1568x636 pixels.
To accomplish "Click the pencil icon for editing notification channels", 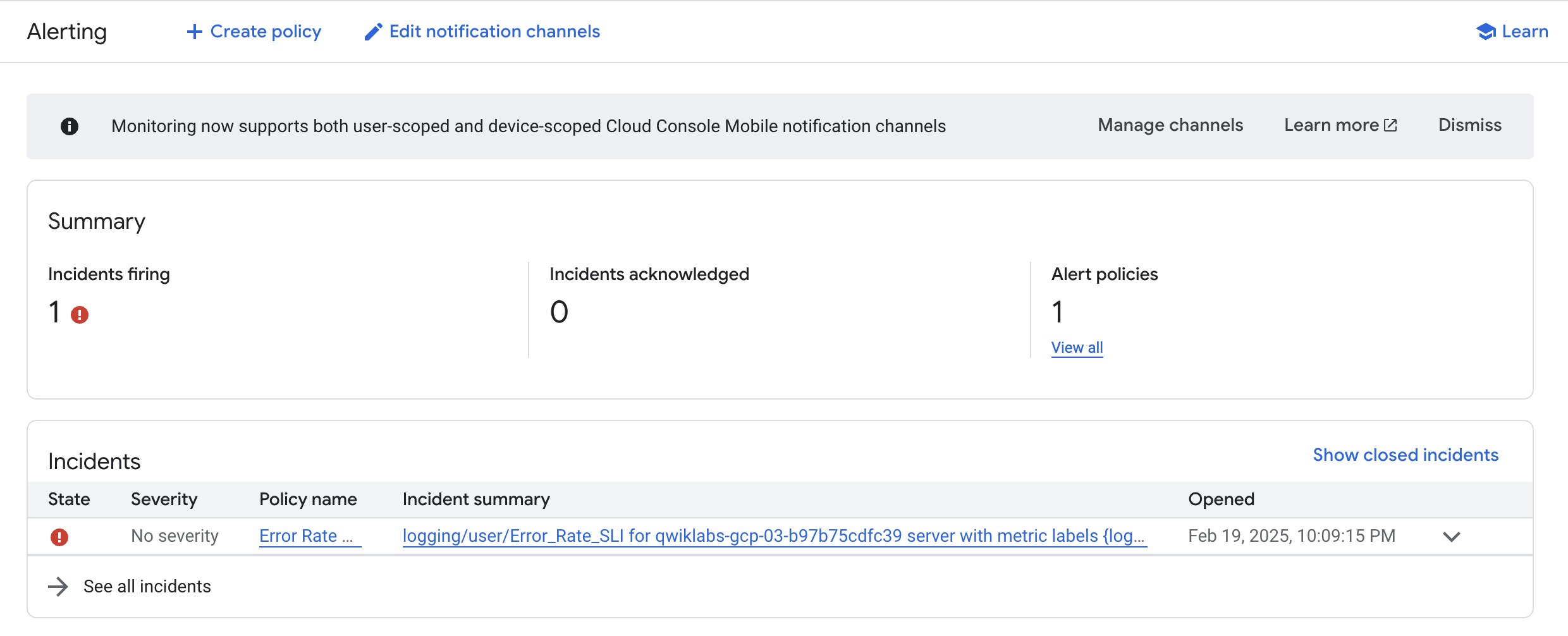I will coord(373,32).
